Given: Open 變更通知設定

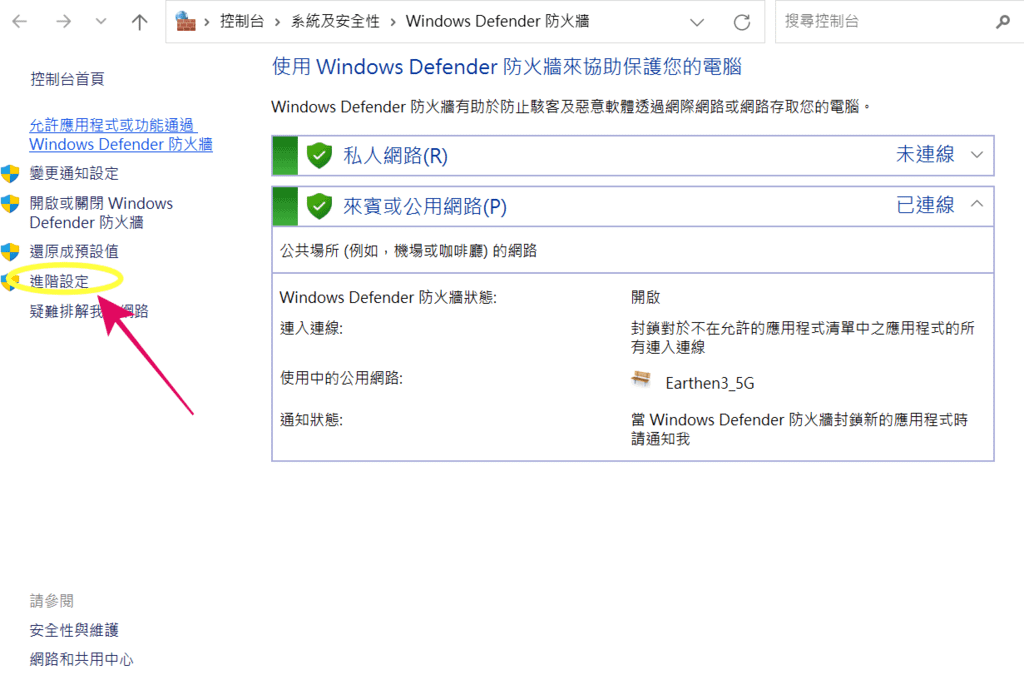Looking at the screenshot, I should point(74,173).
